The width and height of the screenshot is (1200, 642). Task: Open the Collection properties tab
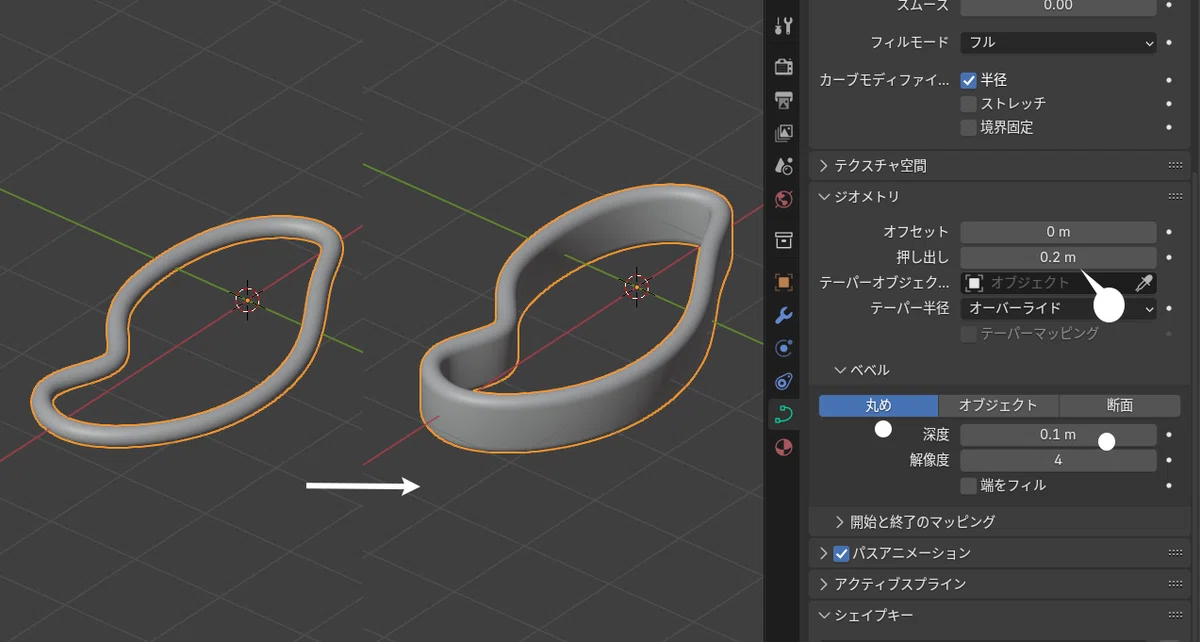pos(784,240)
